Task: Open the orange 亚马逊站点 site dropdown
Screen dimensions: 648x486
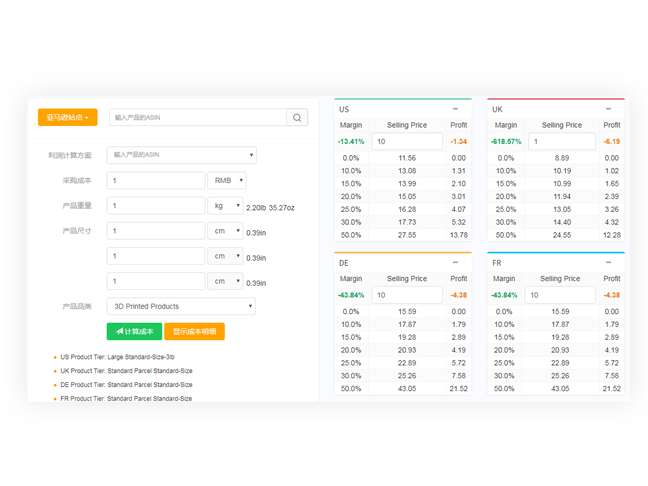Action: pyautogui.click(x=67, y=118)
